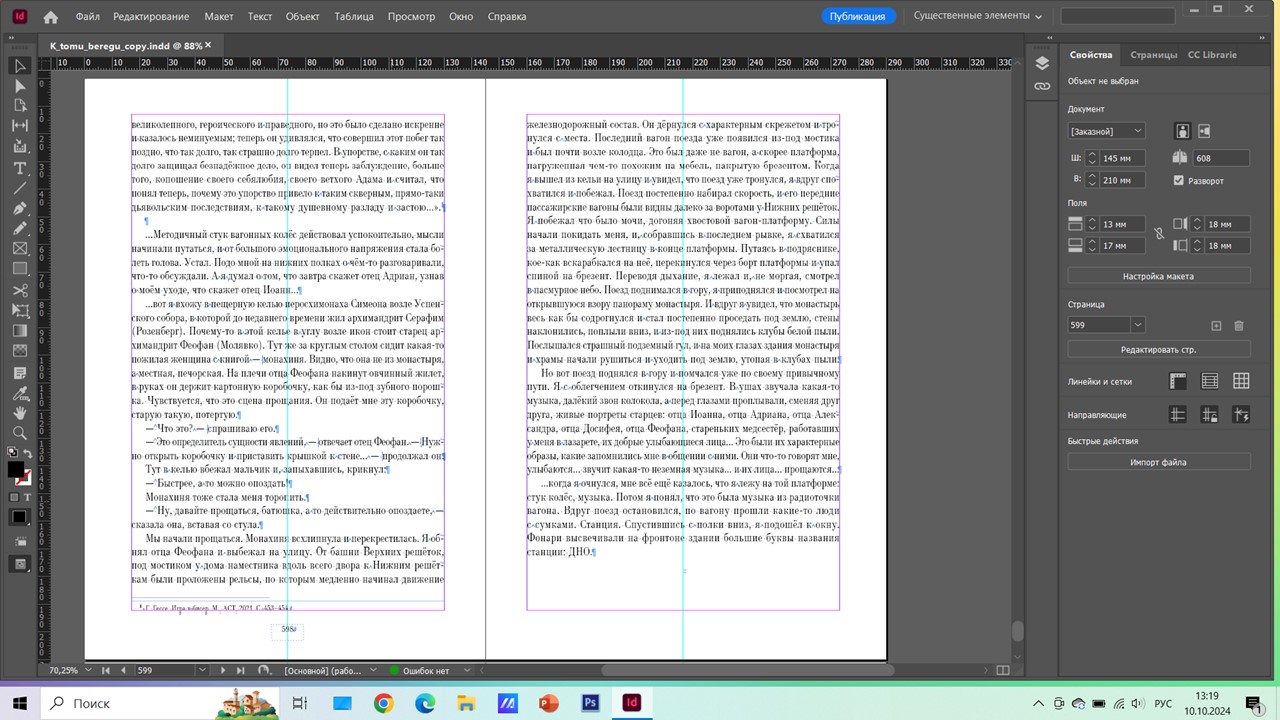1280x720 pixels.
Task: Expand the page 599 dropdown in Properties
Action: coord(1137,325)
